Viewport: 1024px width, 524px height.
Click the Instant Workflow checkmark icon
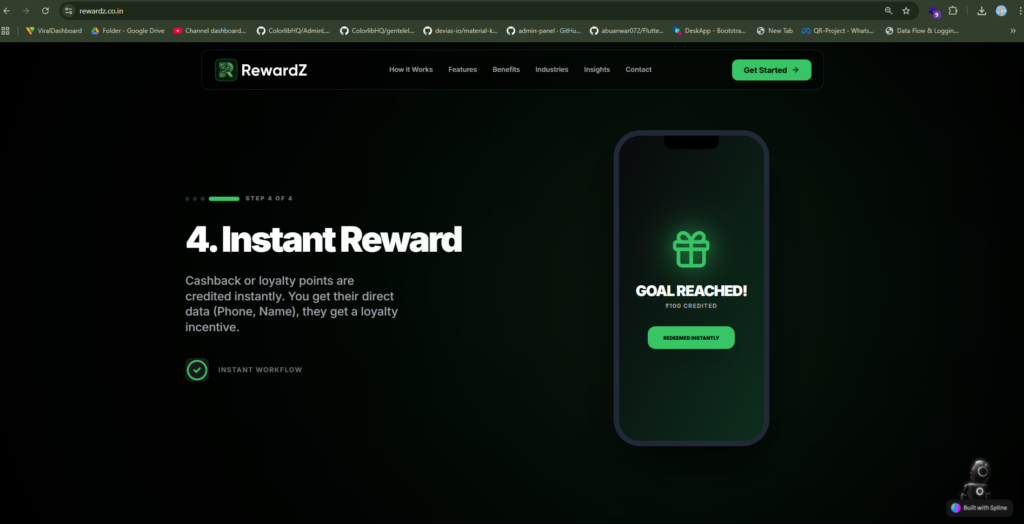tap(197, 370)
